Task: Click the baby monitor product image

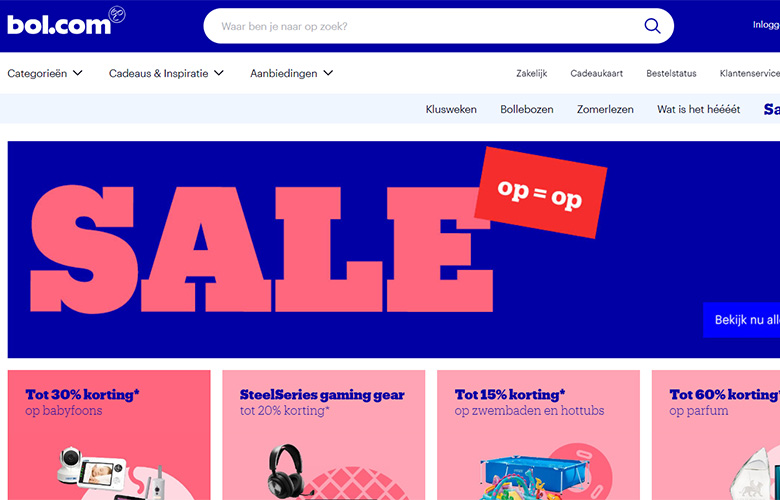Action: coord(108,473)
